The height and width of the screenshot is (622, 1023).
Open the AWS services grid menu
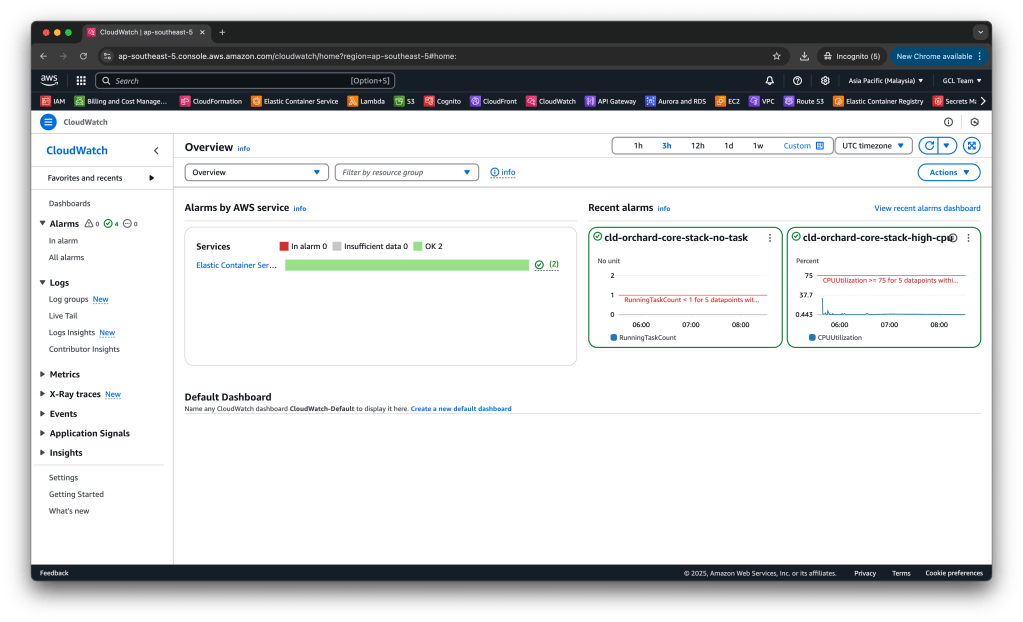tap(81, 80)
